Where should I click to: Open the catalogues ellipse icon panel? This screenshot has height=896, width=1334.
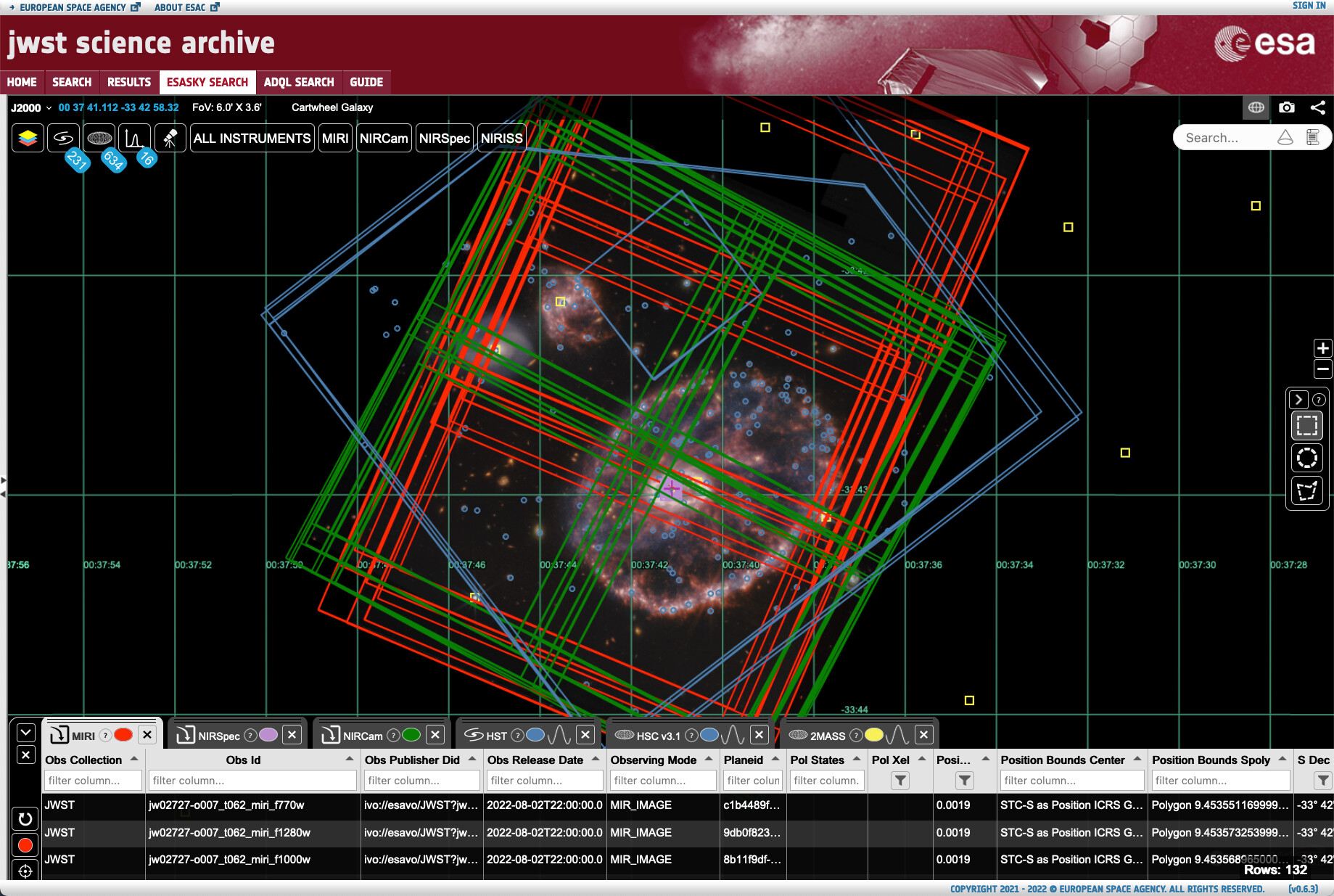click(99, 138)
